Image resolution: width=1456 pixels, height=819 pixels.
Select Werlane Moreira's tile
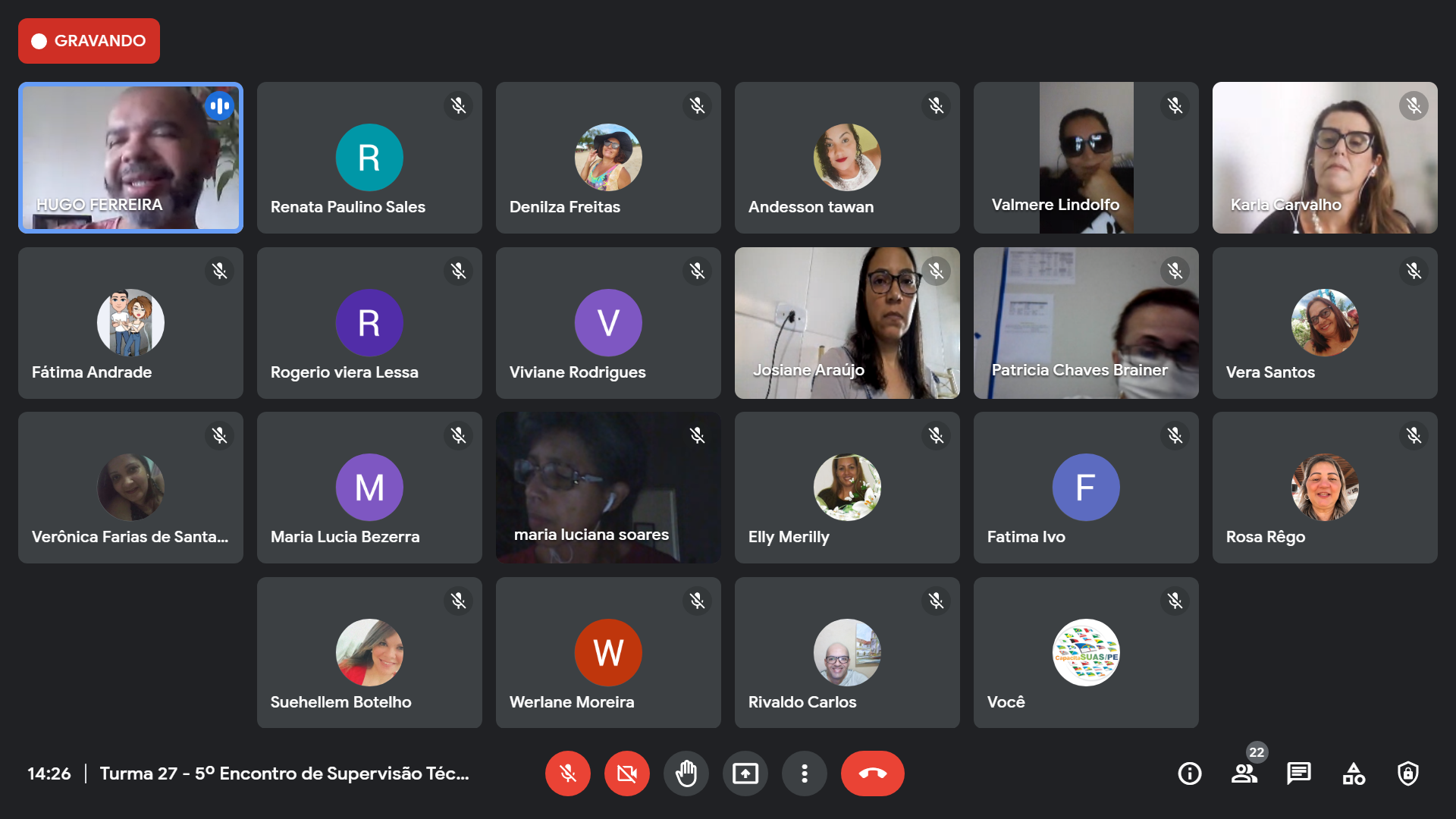tap(608, 653)
